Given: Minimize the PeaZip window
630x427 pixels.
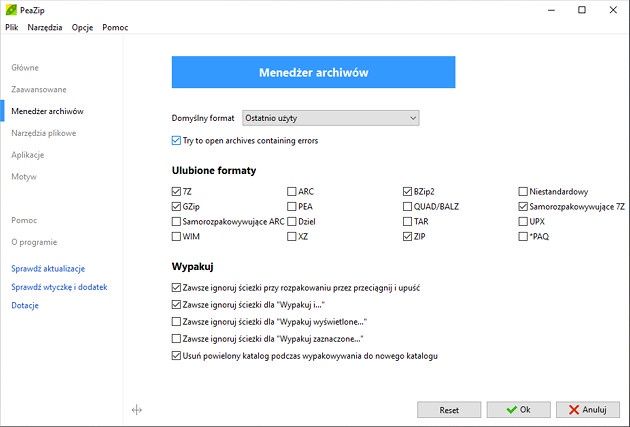Looking at the screenshot, I should pyautogui.click(x=551, y=10).
